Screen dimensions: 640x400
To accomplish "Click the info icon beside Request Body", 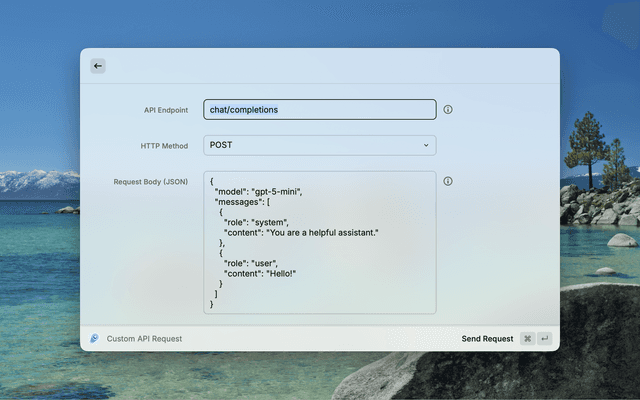I will [x=448, y=181].
